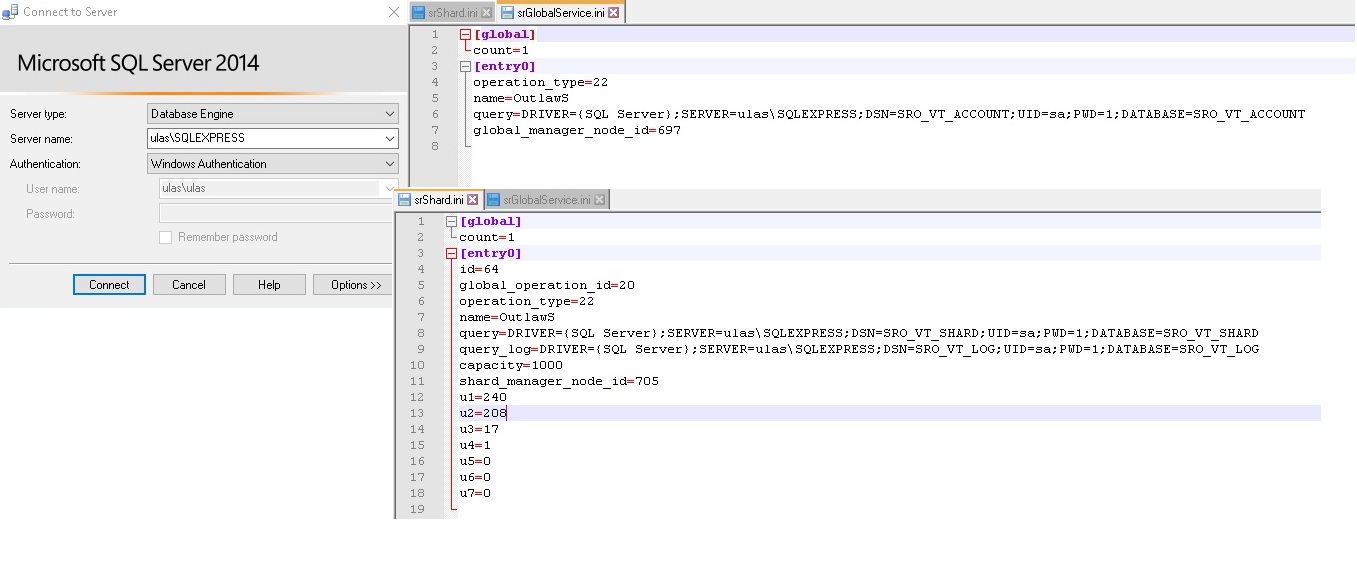Close the greyed srGlobalService.ini tab

(600, 200)
